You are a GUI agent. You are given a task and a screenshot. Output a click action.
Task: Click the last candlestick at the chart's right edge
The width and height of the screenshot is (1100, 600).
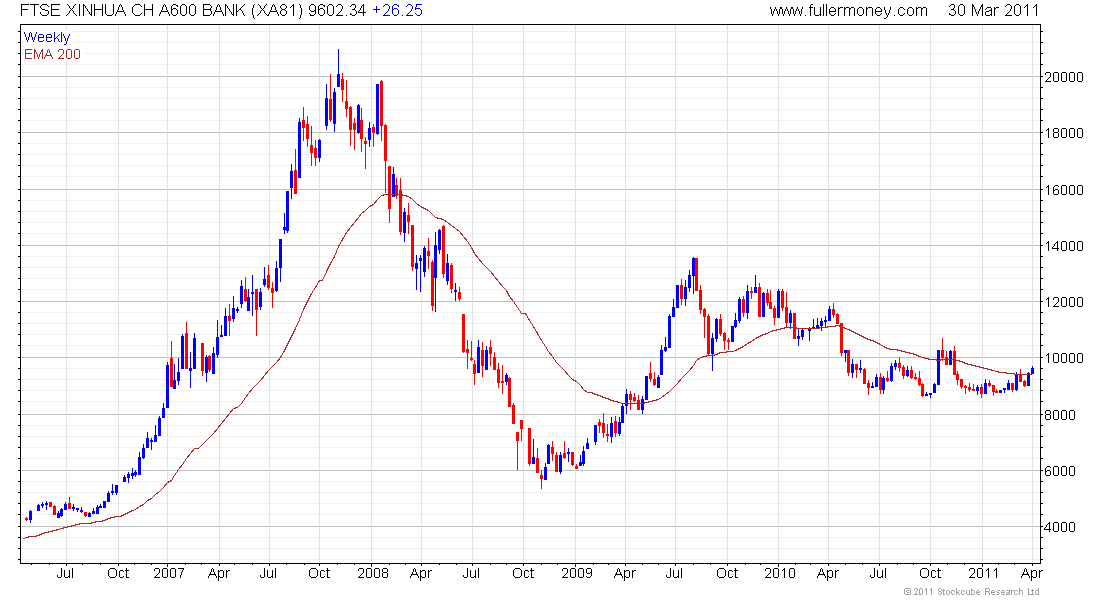tap(1032, 371)
